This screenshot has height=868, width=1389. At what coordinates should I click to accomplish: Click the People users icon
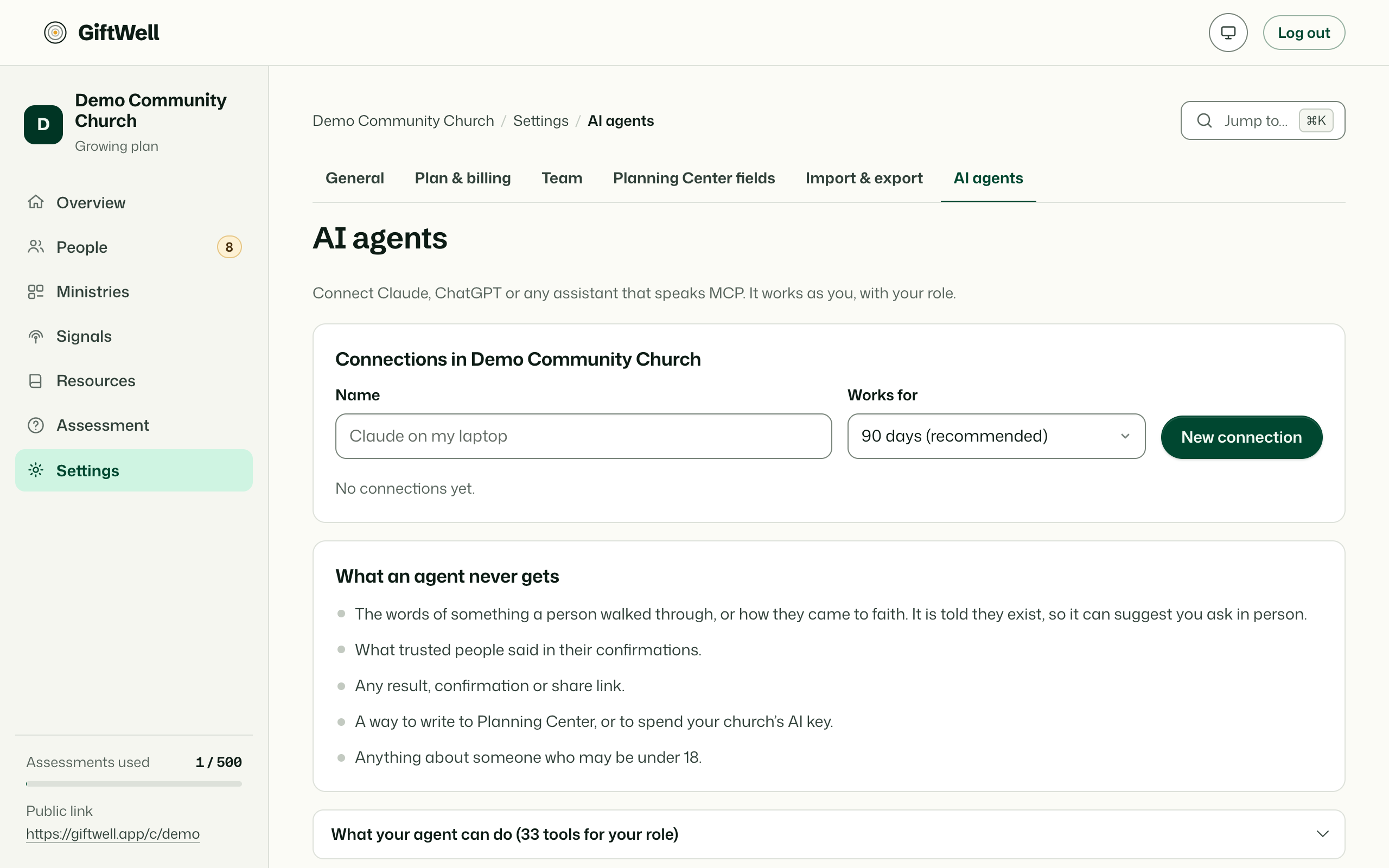coord(36,247)
